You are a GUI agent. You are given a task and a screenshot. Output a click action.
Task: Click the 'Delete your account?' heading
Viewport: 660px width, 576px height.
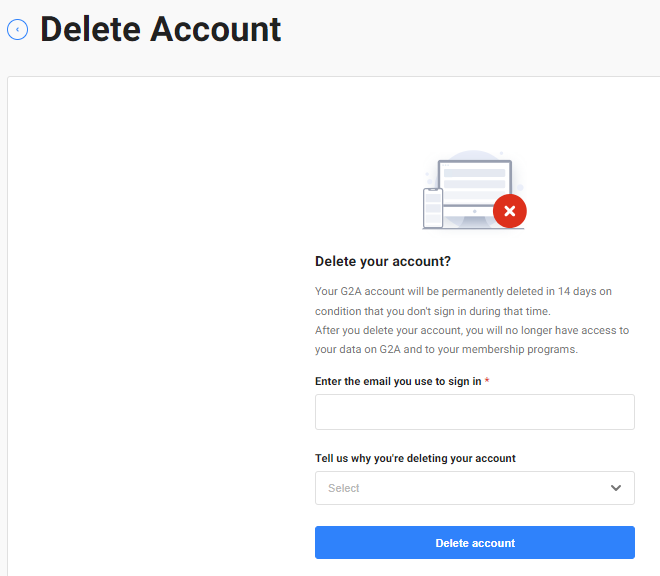tap(383, 262)
